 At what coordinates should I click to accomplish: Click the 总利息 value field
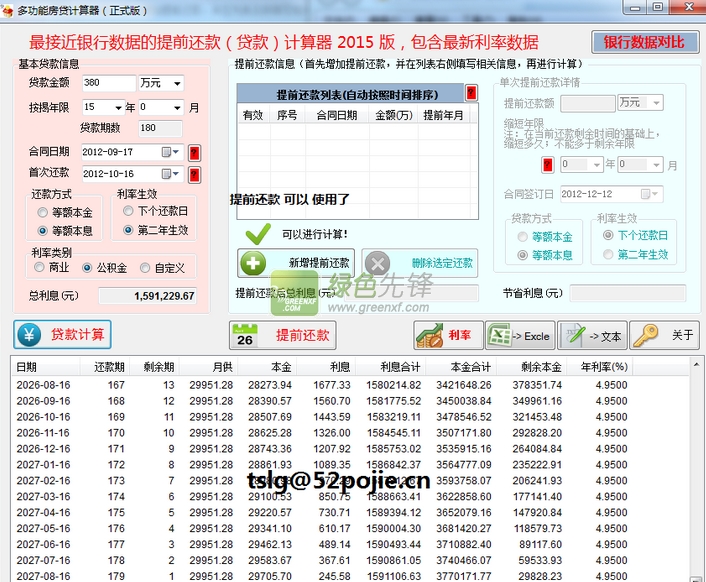(x=148, y=296)
